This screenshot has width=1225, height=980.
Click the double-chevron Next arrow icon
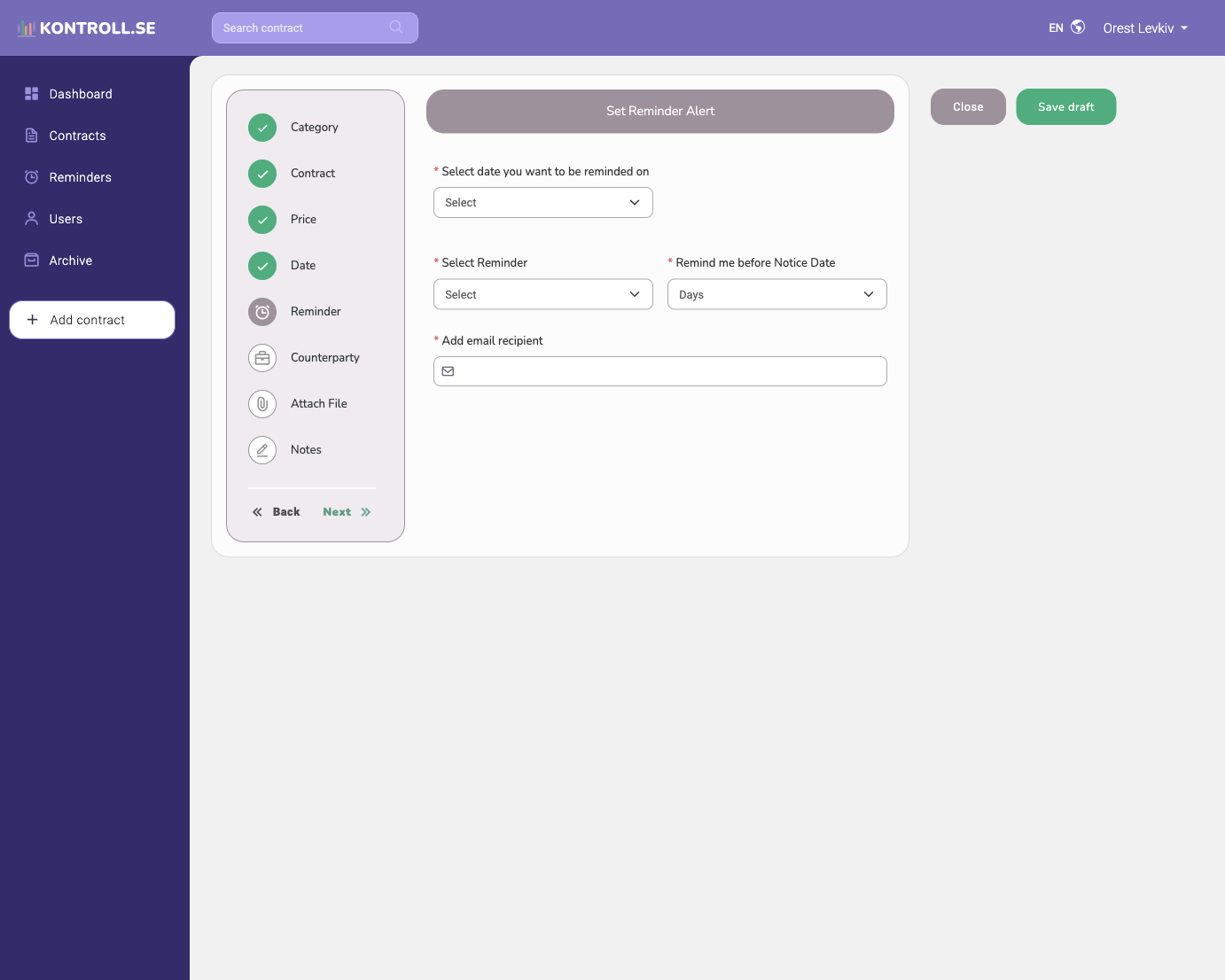click(x=366, y=512)
